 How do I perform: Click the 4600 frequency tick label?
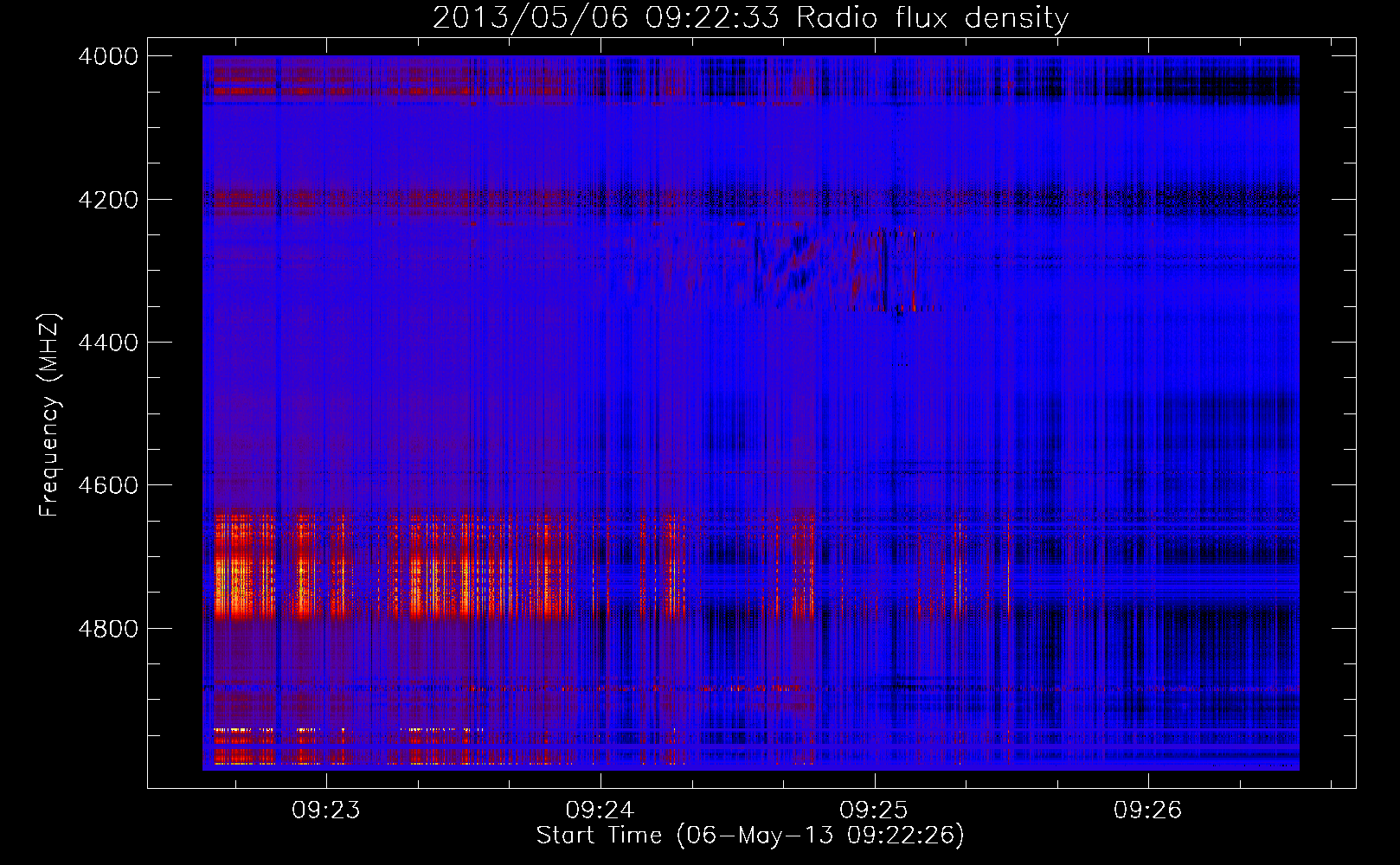pos(108,485)
